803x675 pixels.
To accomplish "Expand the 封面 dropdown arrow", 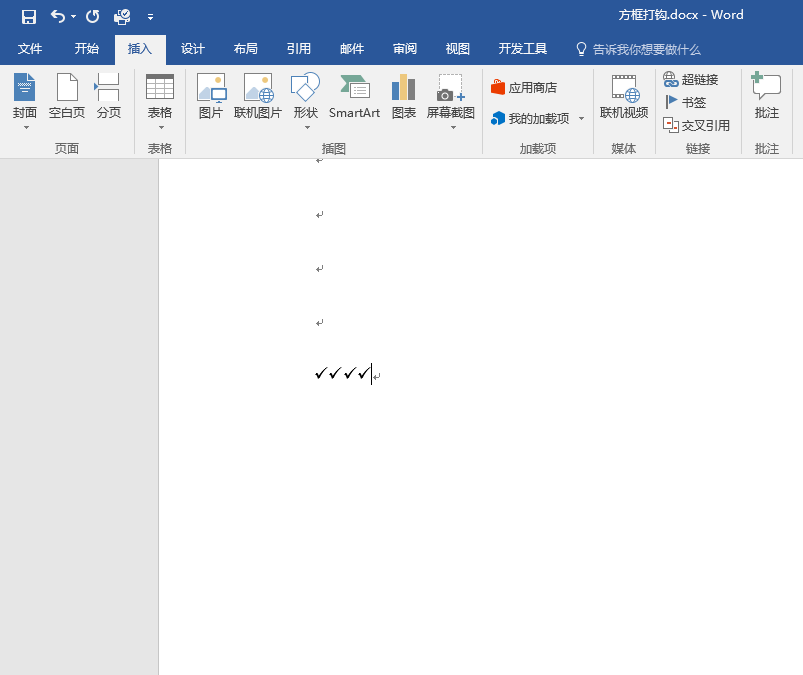I will 26,128.
